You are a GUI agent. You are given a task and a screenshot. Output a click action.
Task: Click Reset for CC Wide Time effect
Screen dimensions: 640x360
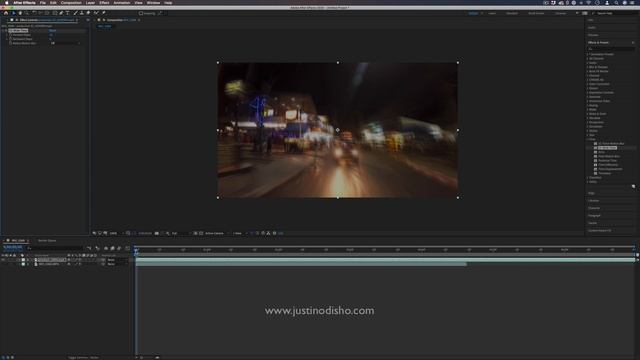coord(52,31)
